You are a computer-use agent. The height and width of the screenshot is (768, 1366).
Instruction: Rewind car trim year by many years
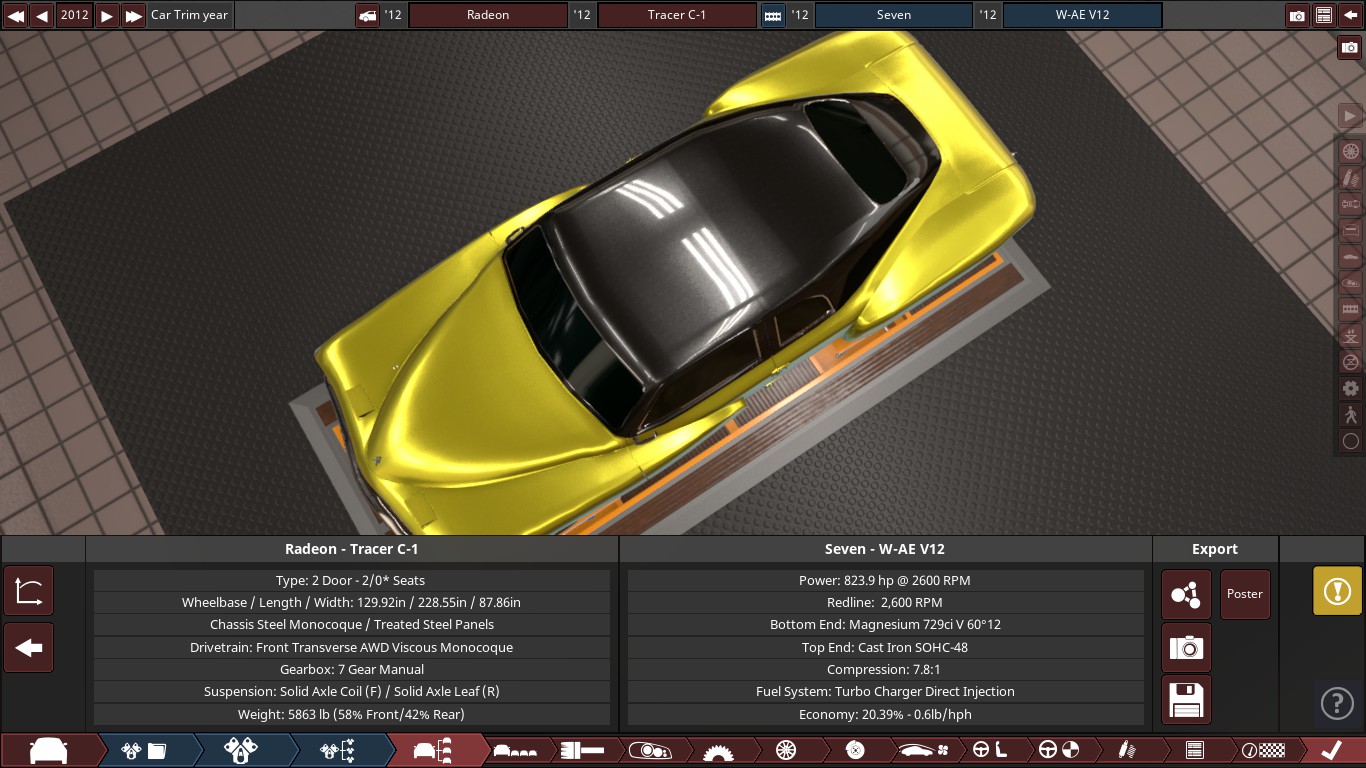[x=16, y=15]
